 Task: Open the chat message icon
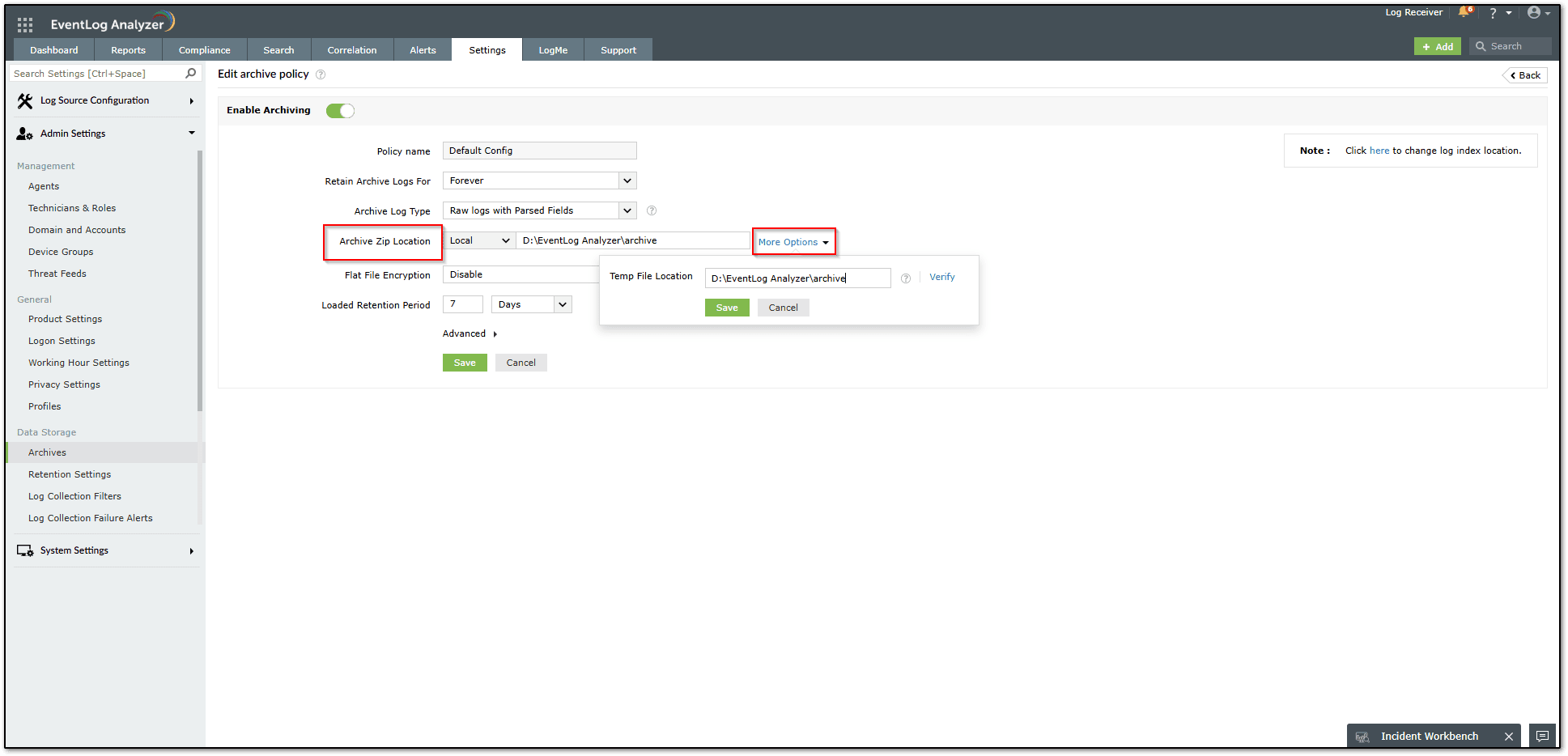tap(1543, 736)
